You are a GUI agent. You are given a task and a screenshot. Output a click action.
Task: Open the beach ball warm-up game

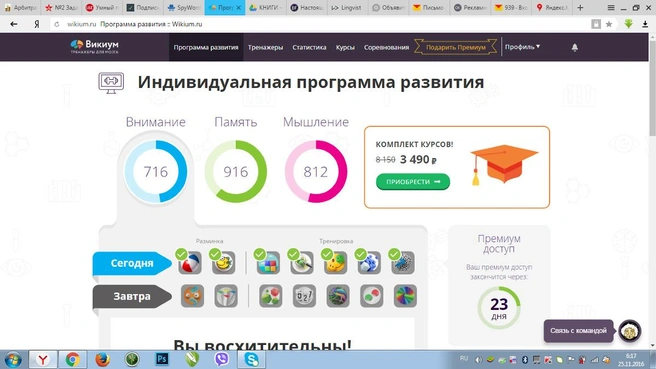point(190,263)
